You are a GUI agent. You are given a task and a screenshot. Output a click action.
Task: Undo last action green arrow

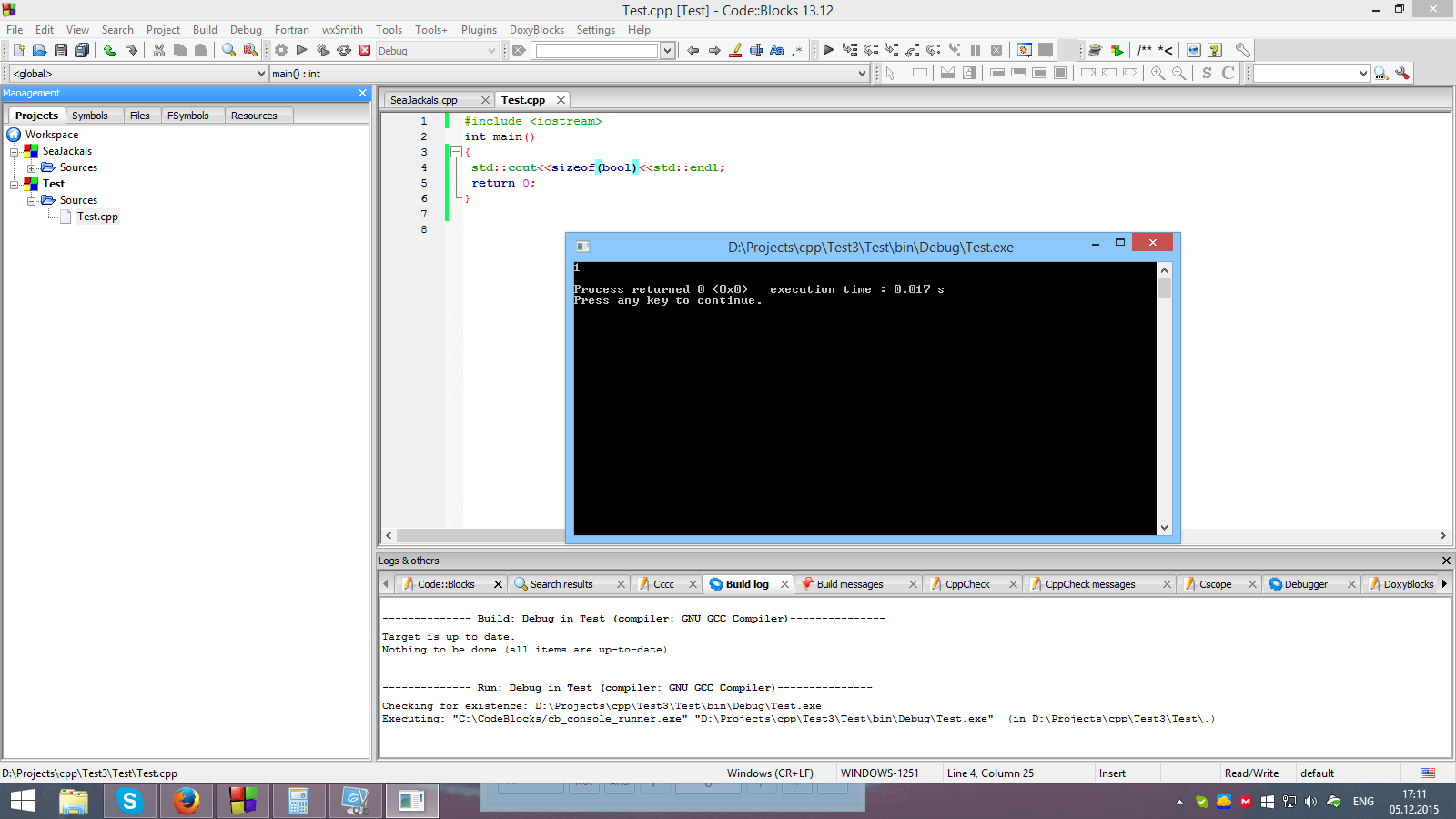point(109,50)
